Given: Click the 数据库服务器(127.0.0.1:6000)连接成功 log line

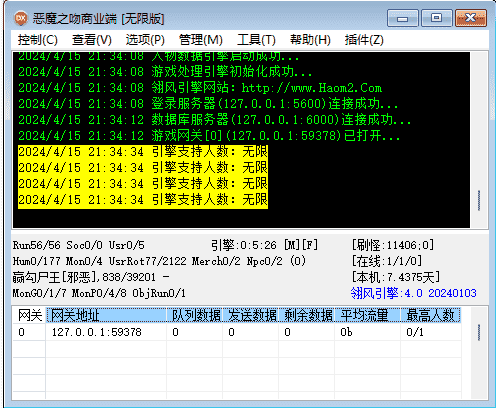Looking at the screenshot, I should [x=215, y=120].
